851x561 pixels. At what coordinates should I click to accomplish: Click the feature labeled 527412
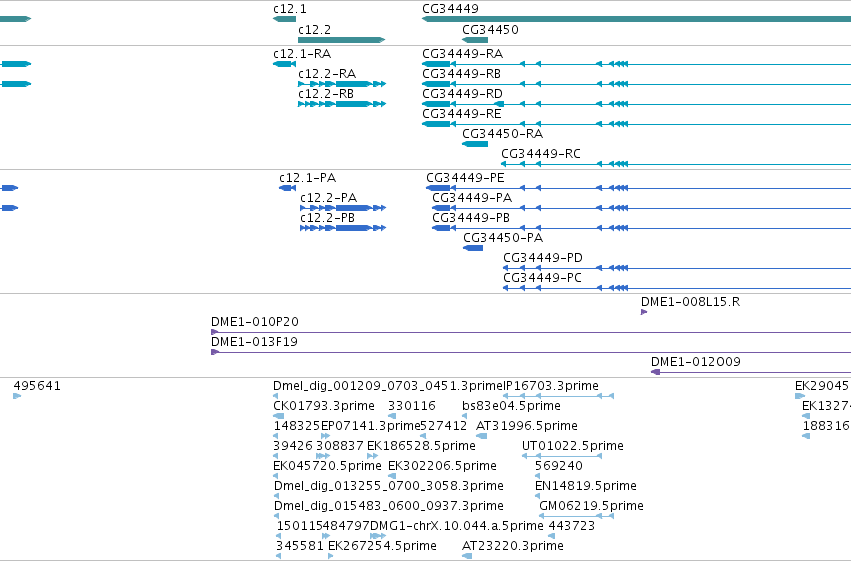(x=423, y=436)
